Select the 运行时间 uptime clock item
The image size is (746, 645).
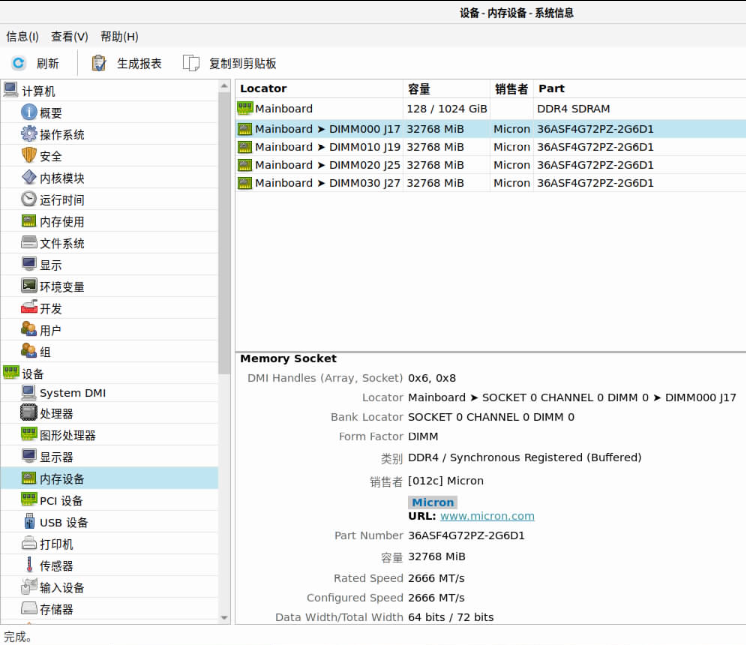tap(29, 200)
